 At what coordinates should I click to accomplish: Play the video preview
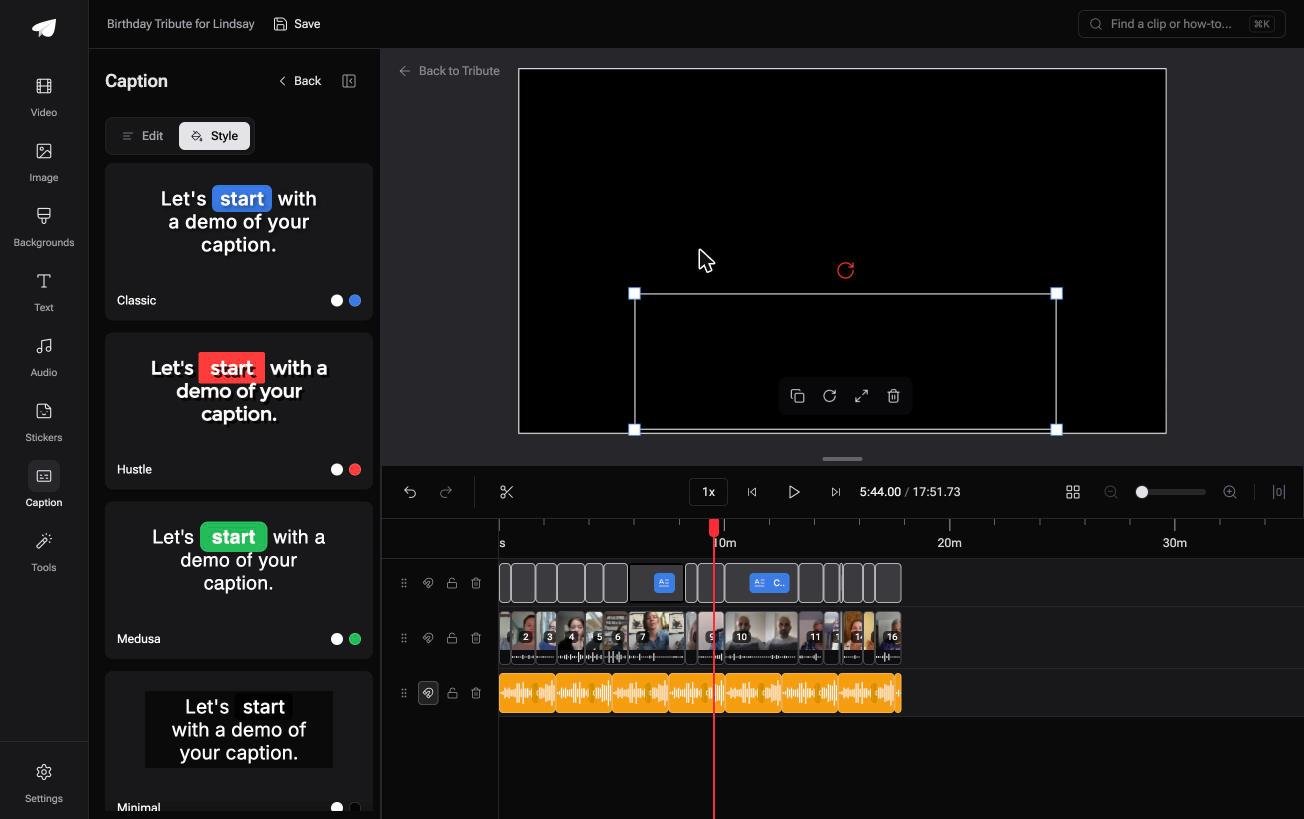[x=794, y=492]
